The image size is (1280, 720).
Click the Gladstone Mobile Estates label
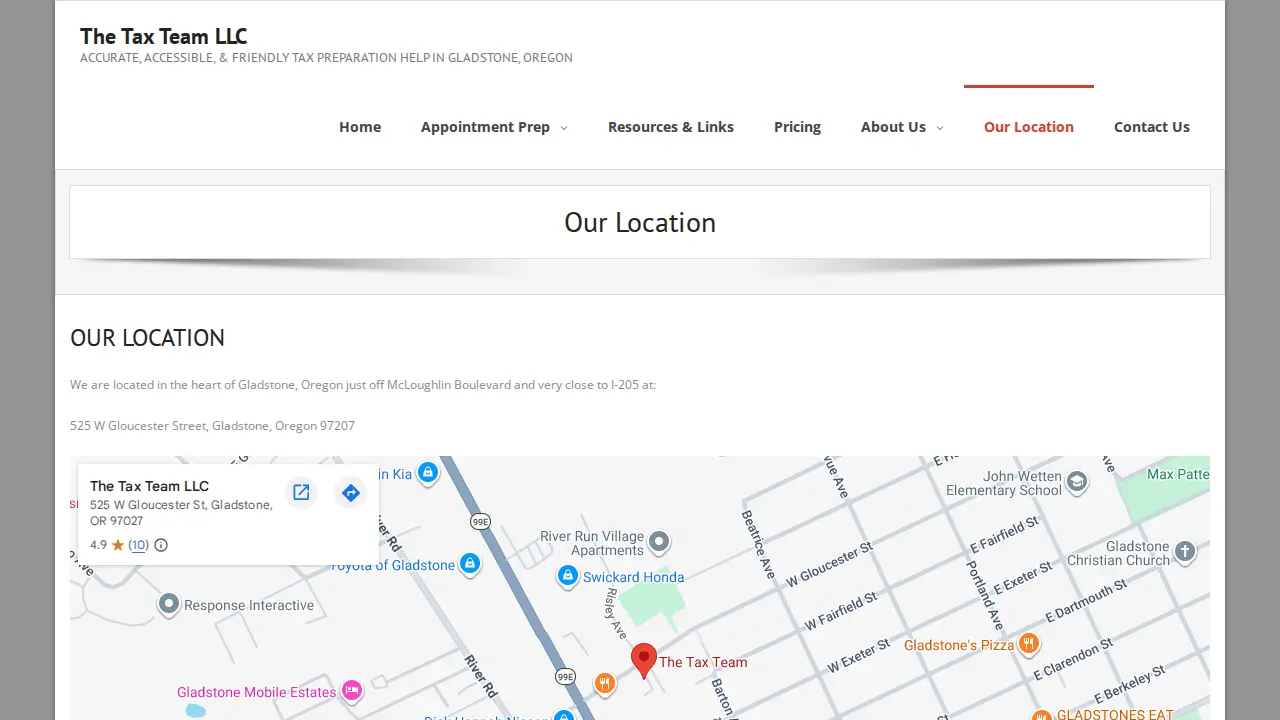[x=257, y=692]
